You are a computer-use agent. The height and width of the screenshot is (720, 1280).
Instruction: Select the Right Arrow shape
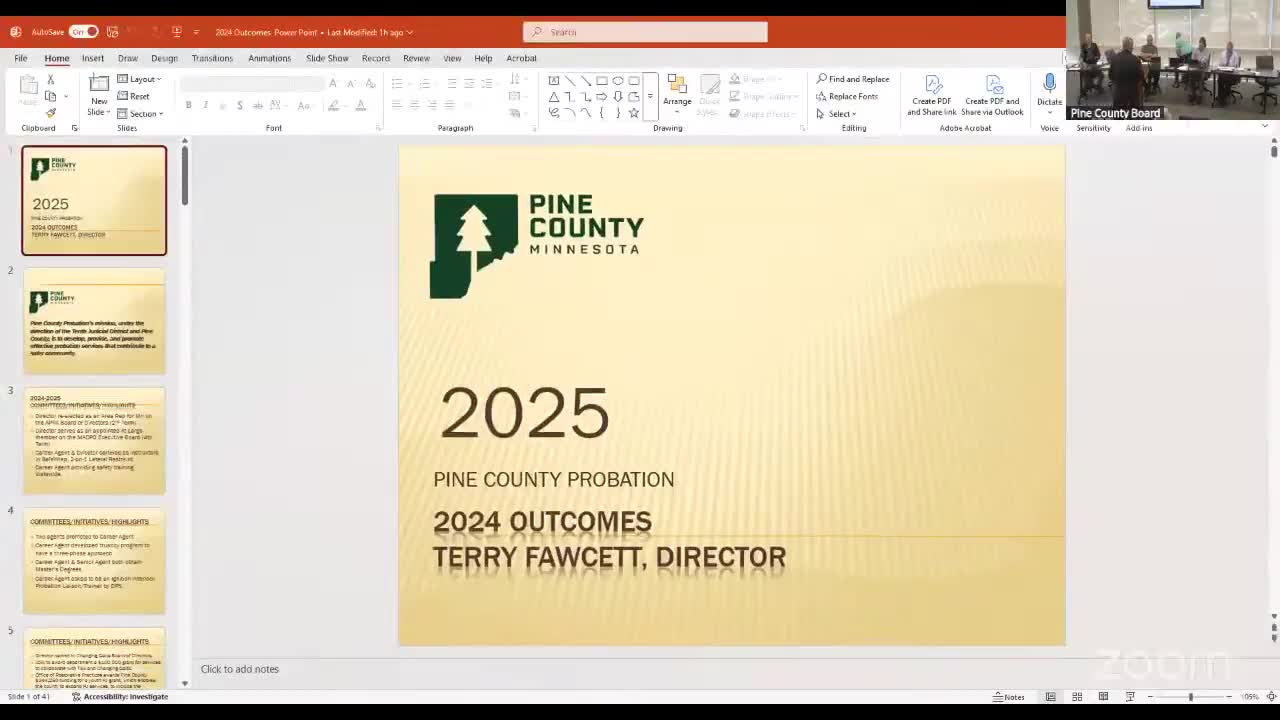click(x=602, y=96)
